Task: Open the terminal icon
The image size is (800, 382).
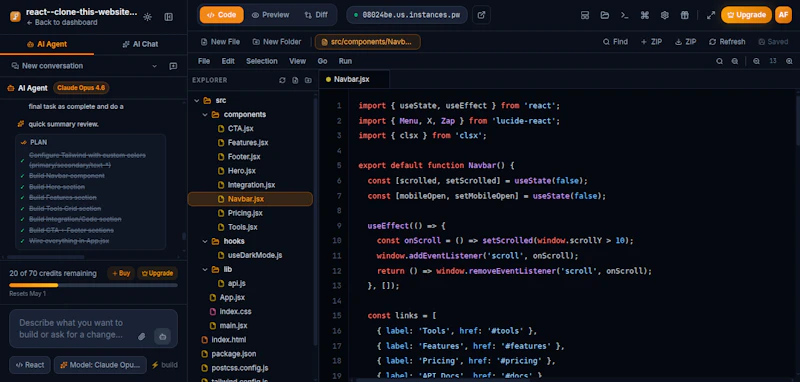Action: pyautogui.click(x=624, y=15)
